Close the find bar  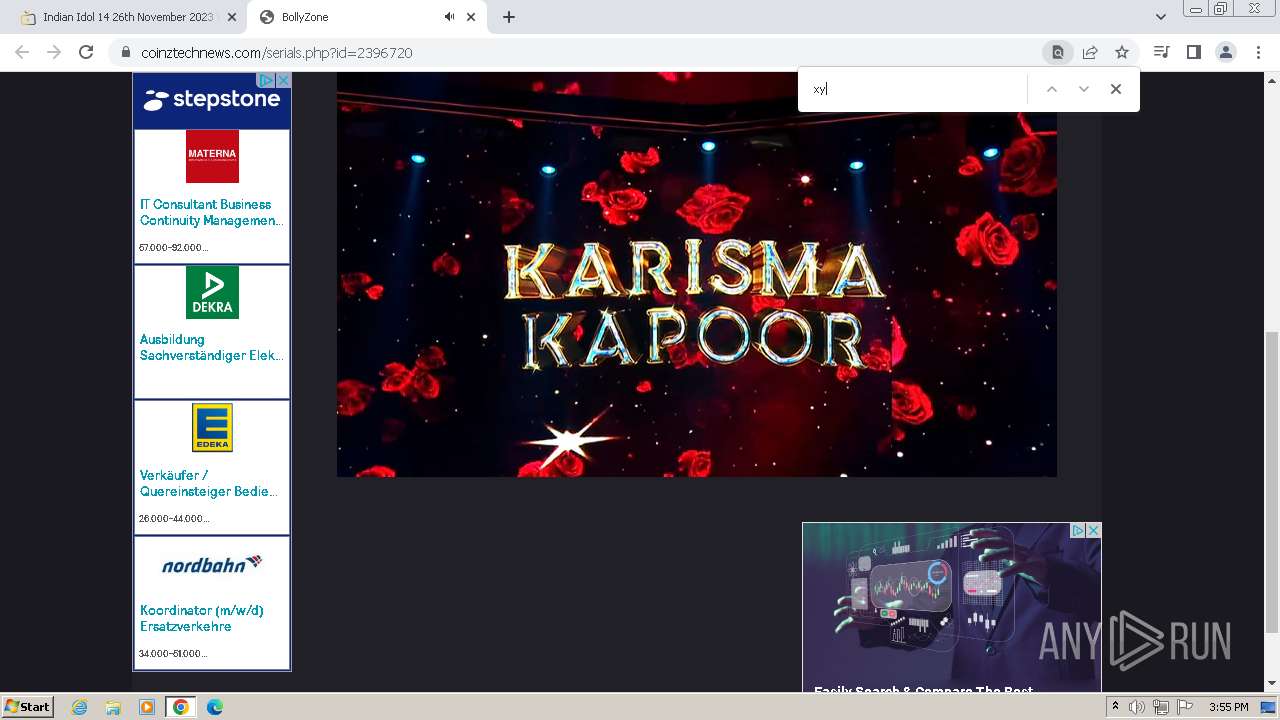(1116, 89)
